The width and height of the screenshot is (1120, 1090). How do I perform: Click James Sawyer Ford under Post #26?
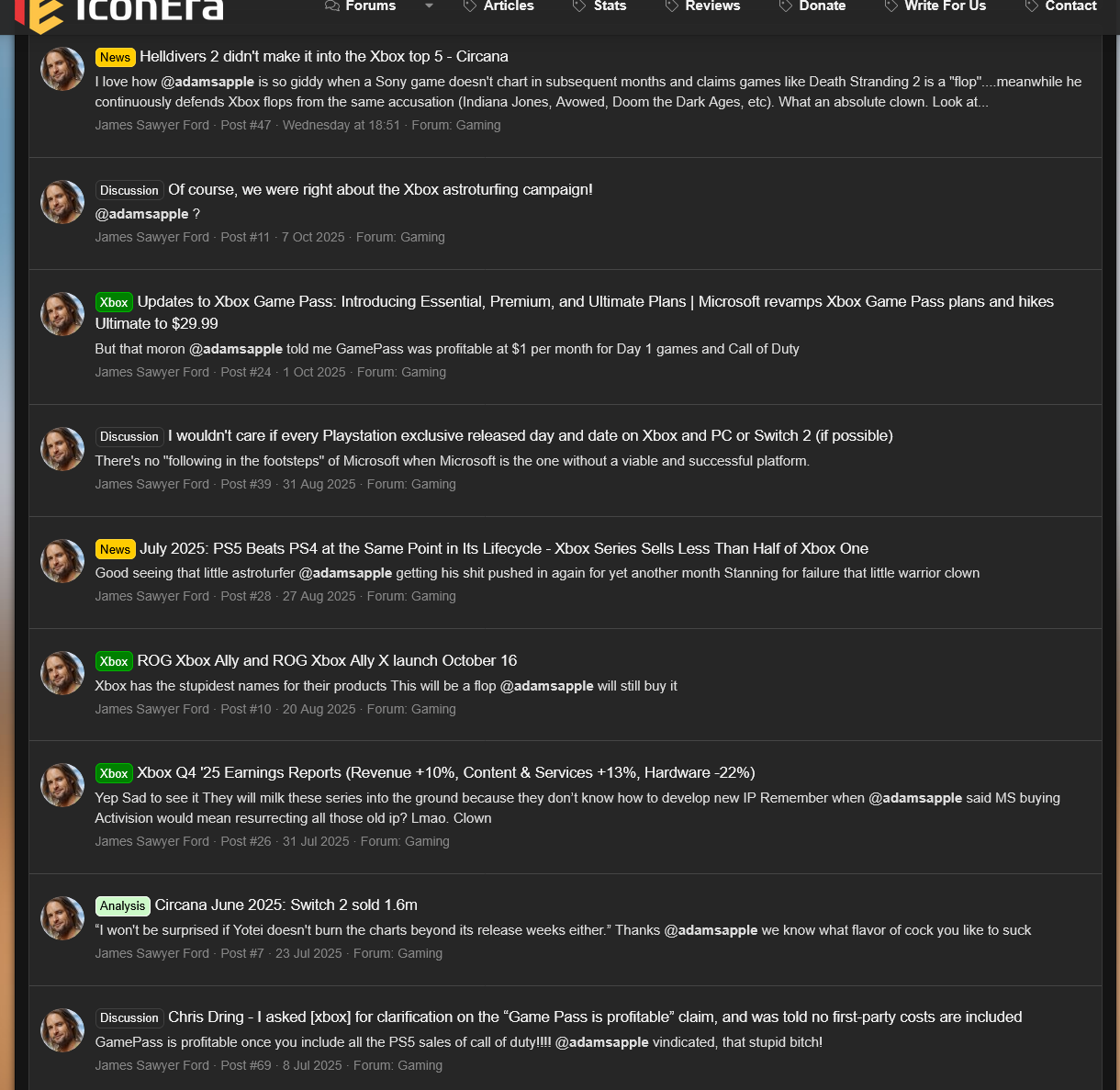tap(152, 841)
